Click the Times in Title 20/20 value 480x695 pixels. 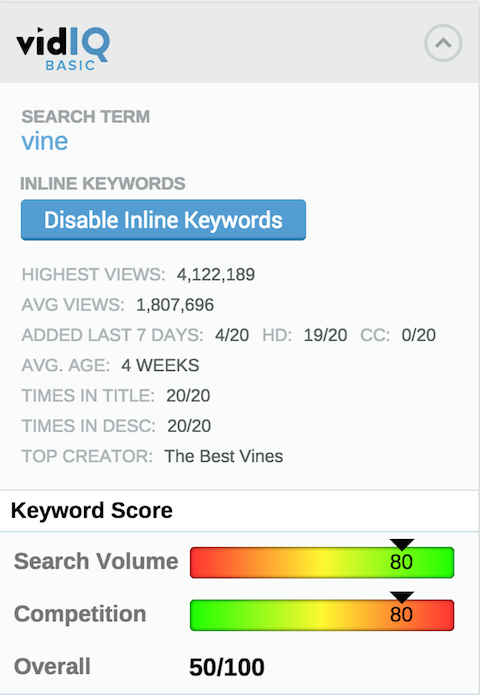[x=188, y=395]
